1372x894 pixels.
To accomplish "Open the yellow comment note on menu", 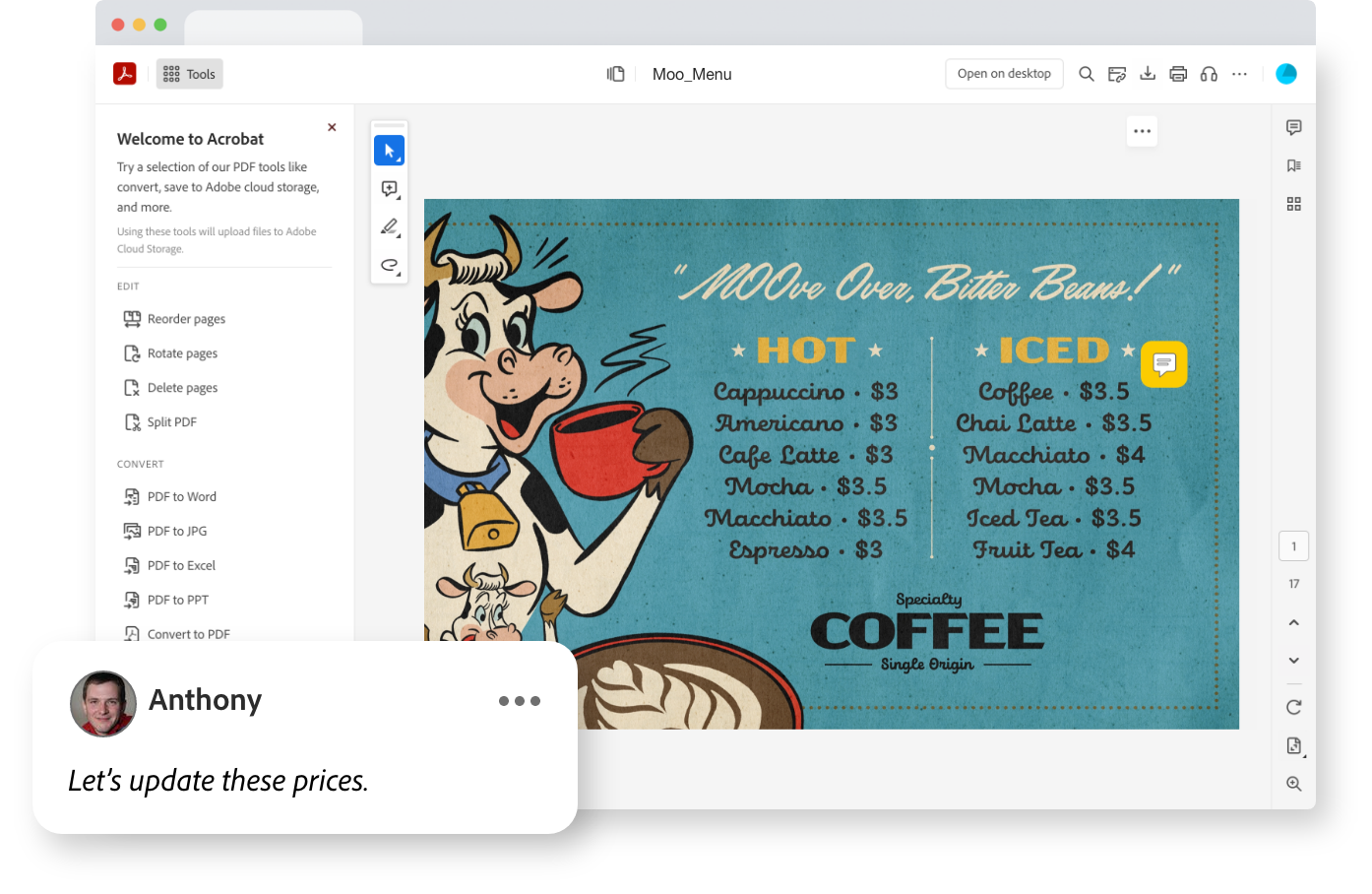I will [x=1164, y=364].
